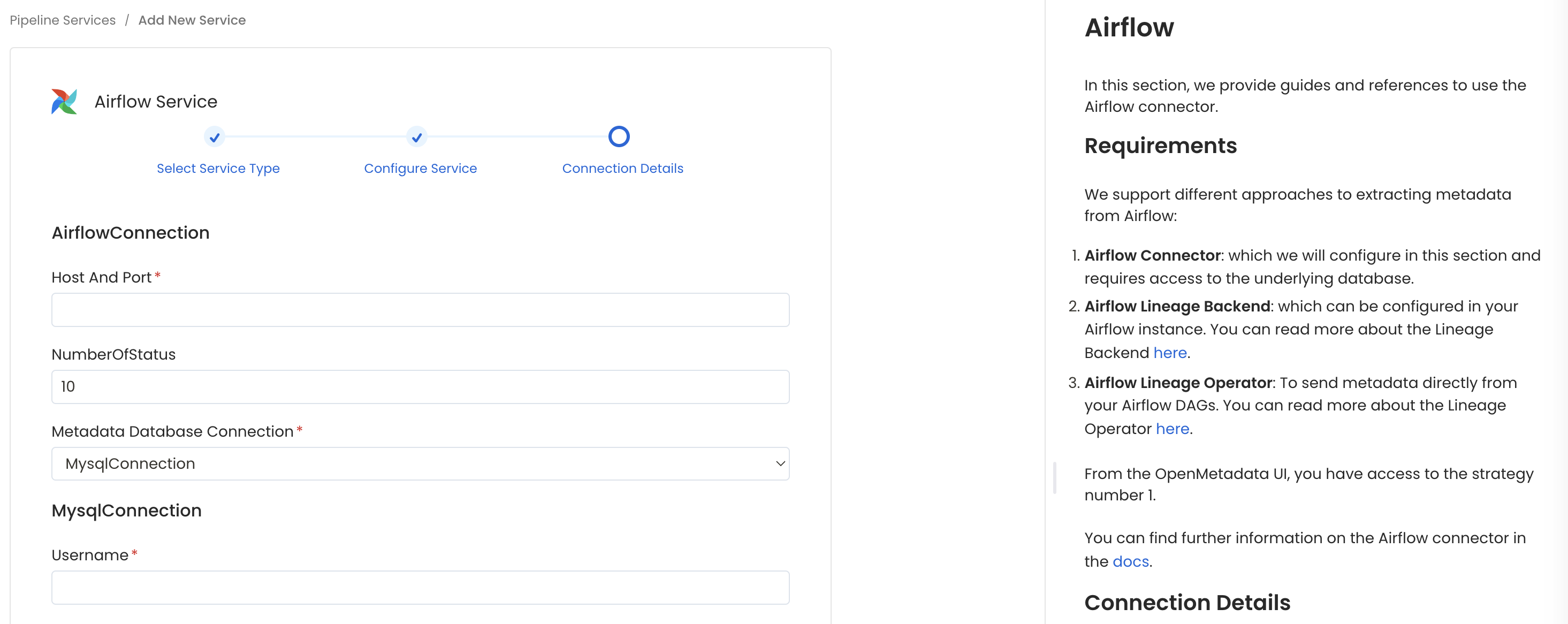
Task: Select the Configure Service step label
Action: pyautogui.click(x=420, y=169)
